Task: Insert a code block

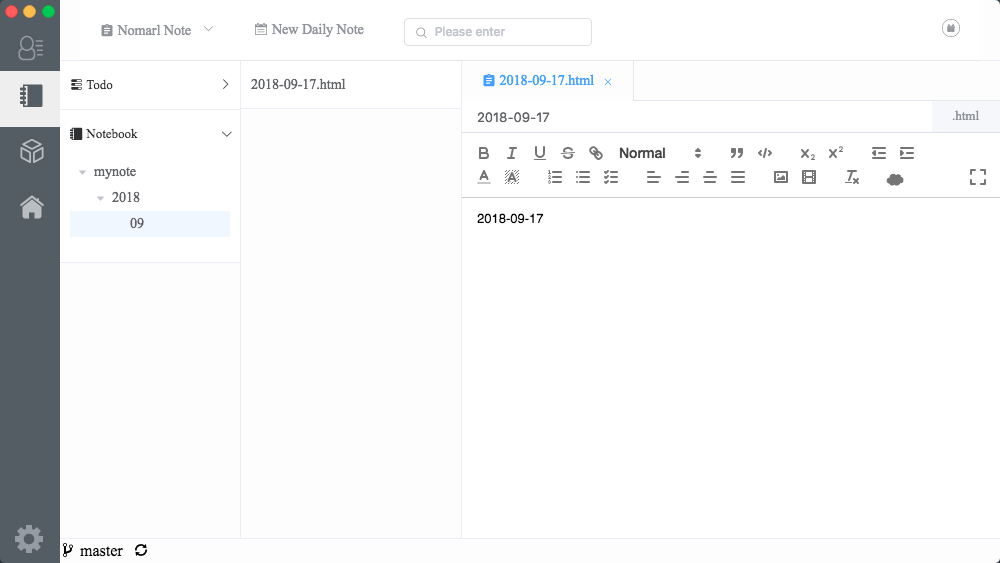Action: coord(765,153)
